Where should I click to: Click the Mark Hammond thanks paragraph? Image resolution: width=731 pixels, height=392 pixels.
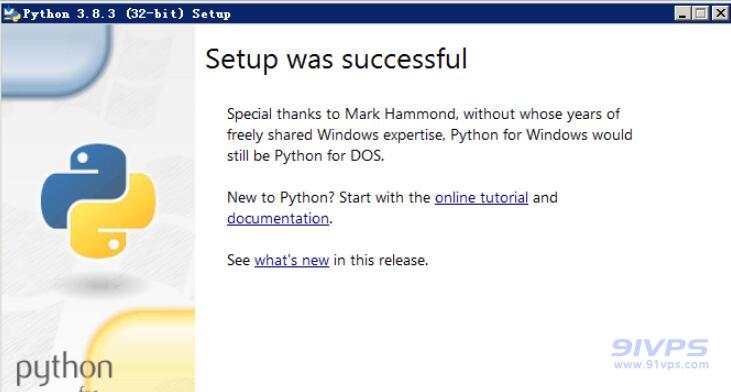point(429,135)
